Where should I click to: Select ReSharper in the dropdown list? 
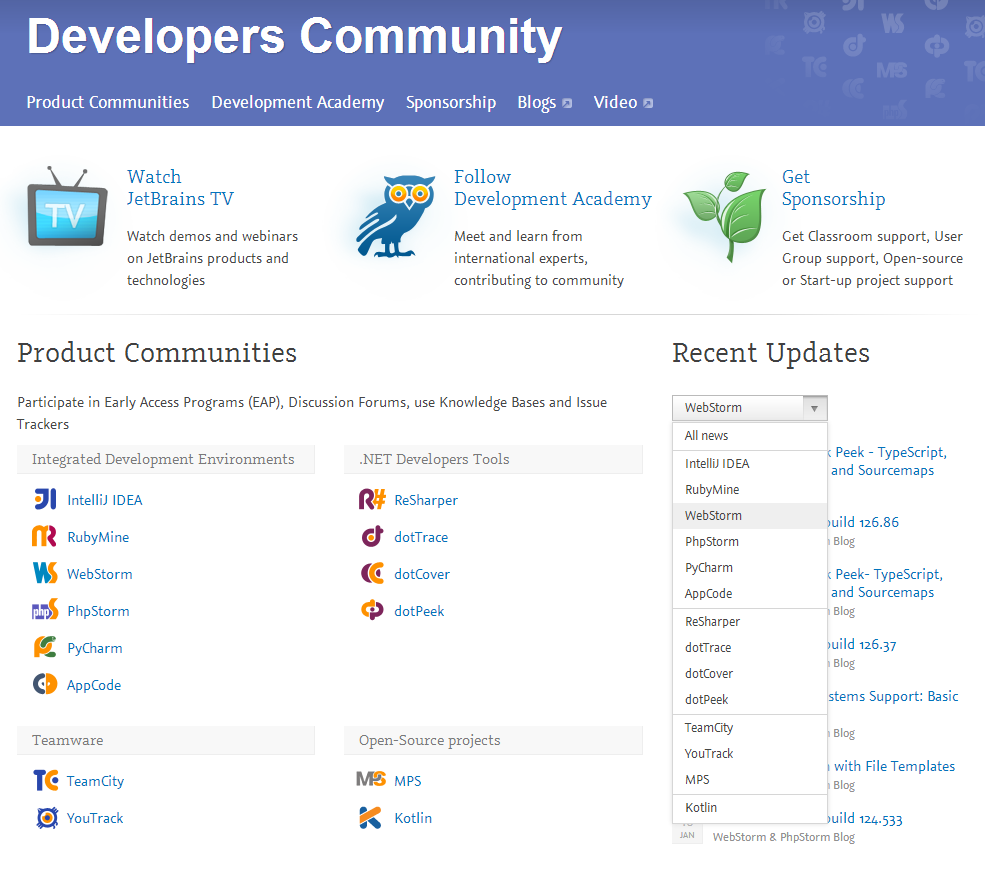(749, 622)
